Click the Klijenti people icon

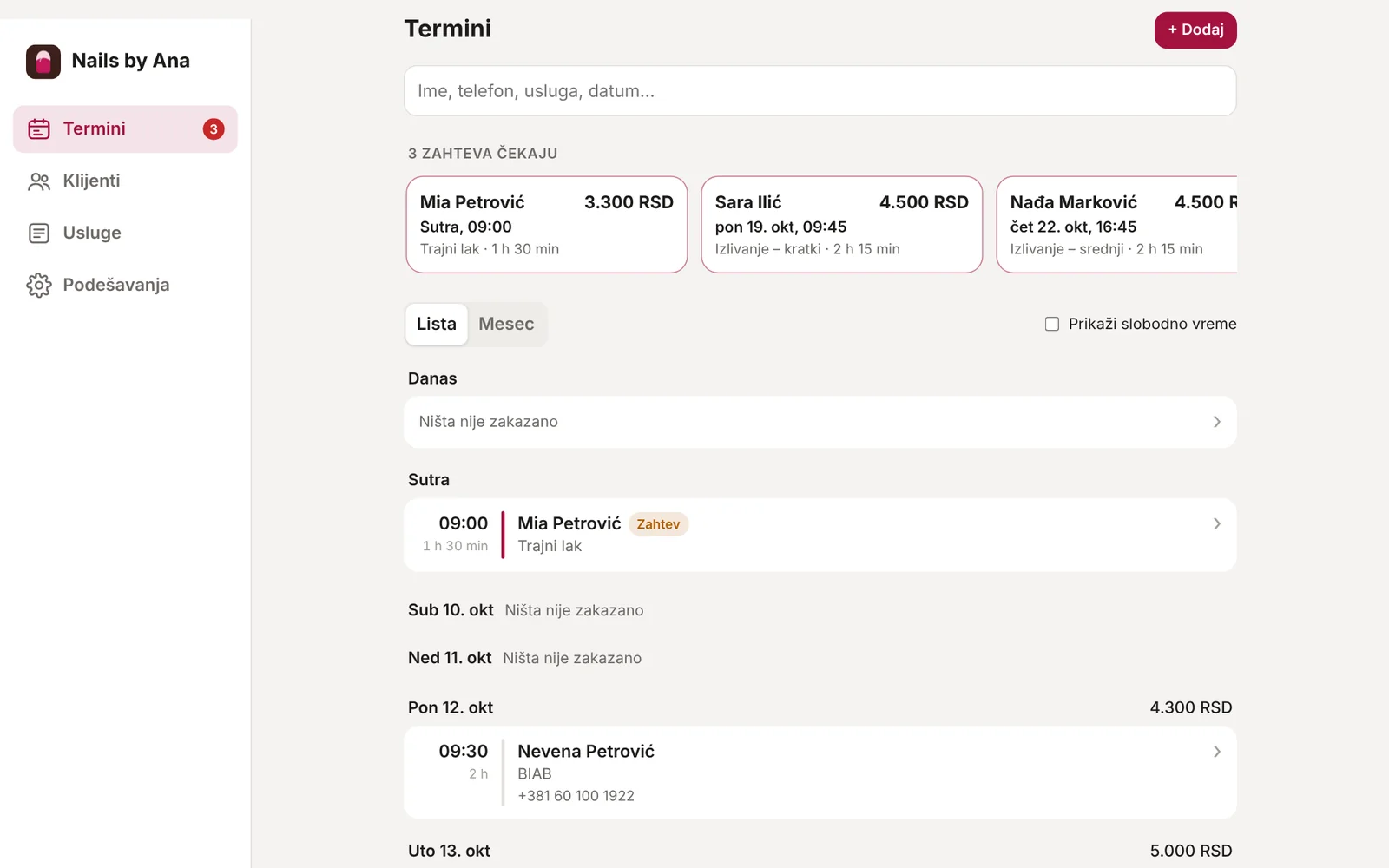[39, 181]
